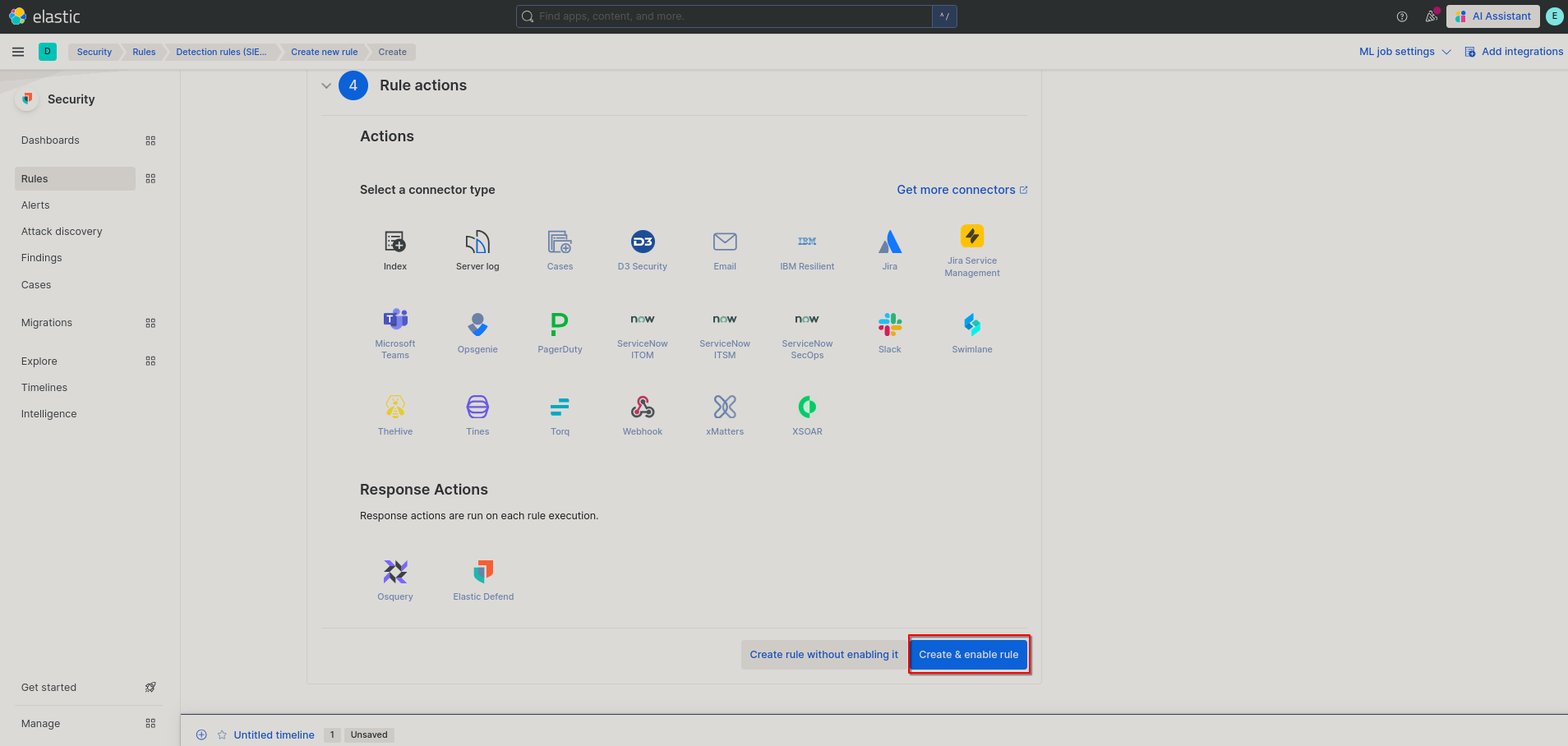Open the Rules submenu panel

[150, 178]
